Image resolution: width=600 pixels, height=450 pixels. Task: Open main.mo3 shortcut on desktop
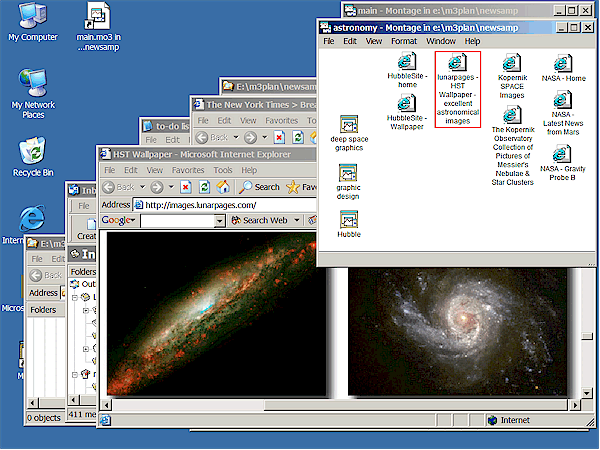coord(98,26)
